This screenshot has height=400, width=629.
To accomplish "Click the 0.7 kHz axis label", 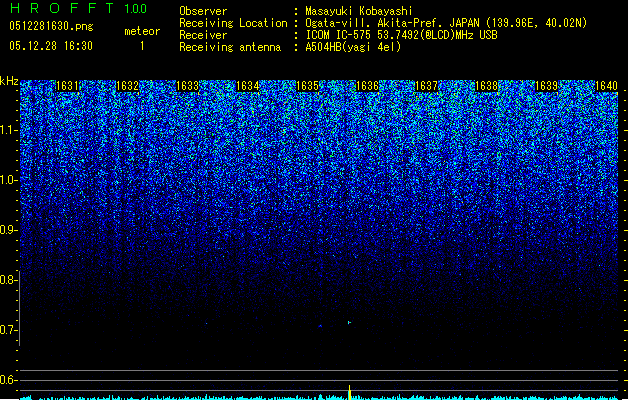I will coord(8,330).
